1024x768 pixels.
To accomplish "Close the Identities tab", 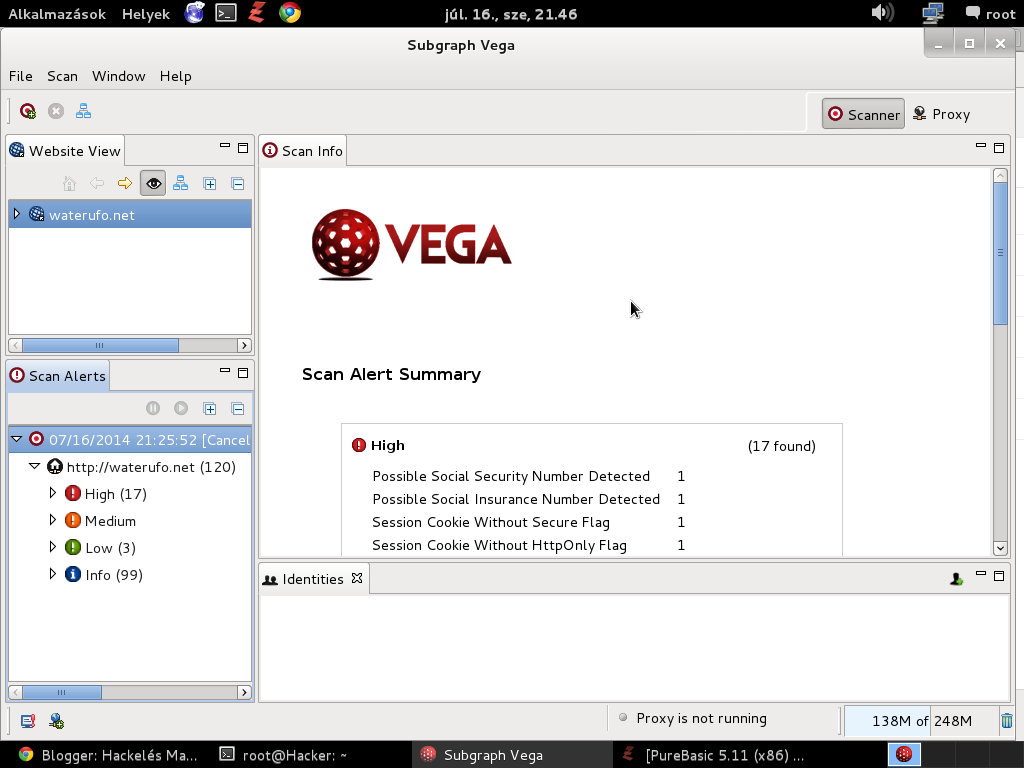I will coord(357,578).
